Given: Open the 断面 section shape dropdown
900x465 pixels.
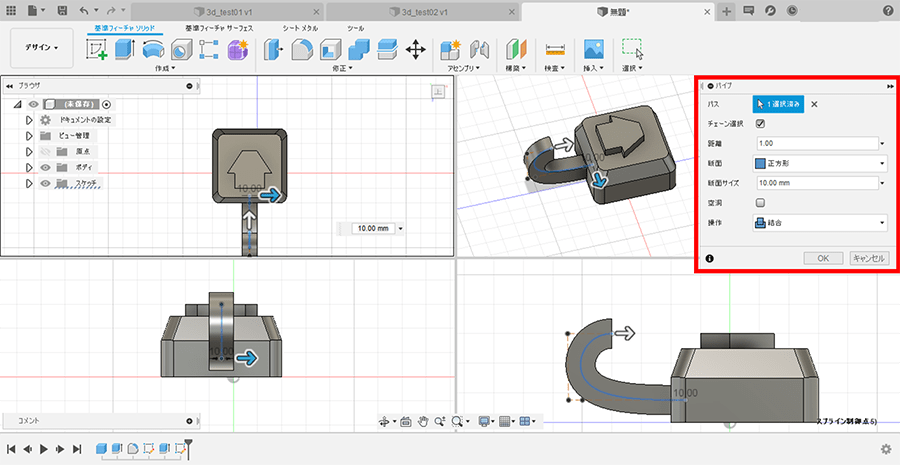Looking at the screenshot, I should pyautogui.click(x=819, y=163).
